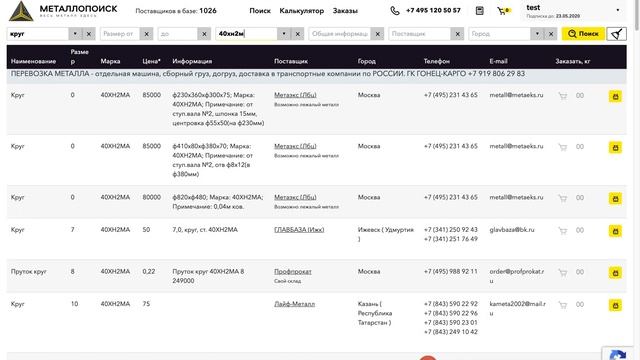
Task: Click yellow button in first Метаэкс row
Action: [616, 96]
